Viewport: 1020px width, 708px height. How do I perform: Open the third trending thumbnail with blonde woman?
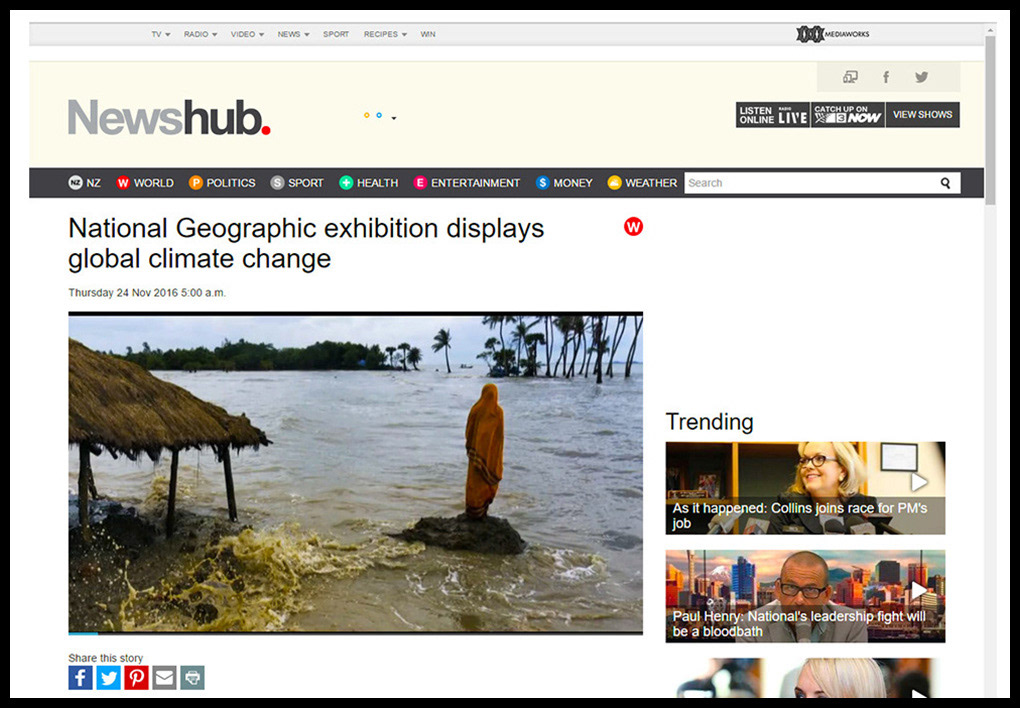pos(805,677)
